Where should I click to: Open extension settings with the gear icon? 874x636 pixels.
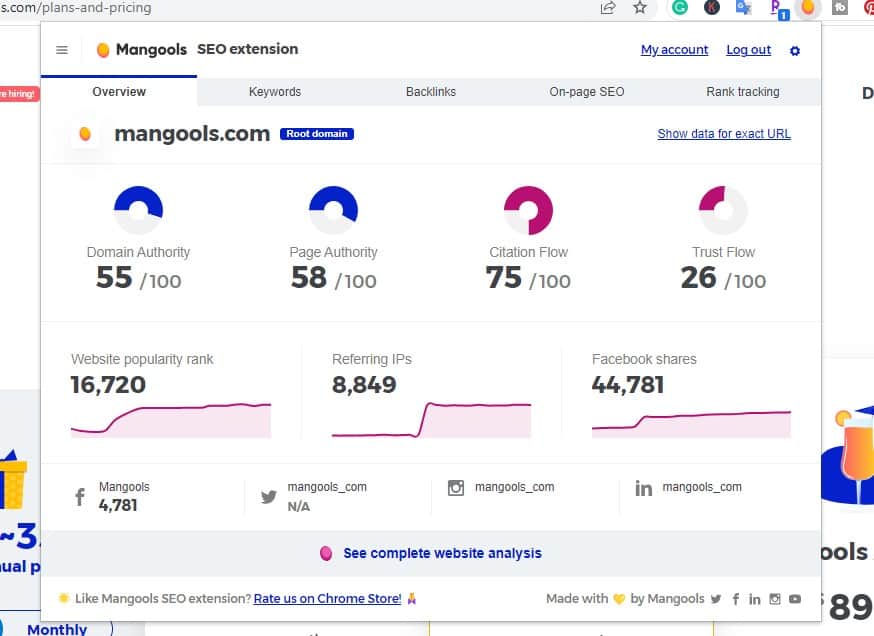coord(795,51)
